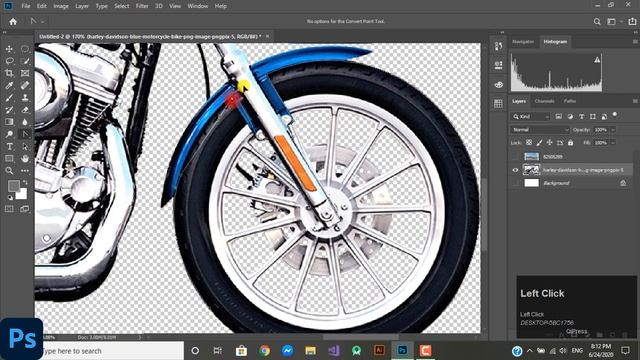Screen dimensions: 640x360
Task: Open the Edit Toolbar three-dots button
Action: point(25,171)
